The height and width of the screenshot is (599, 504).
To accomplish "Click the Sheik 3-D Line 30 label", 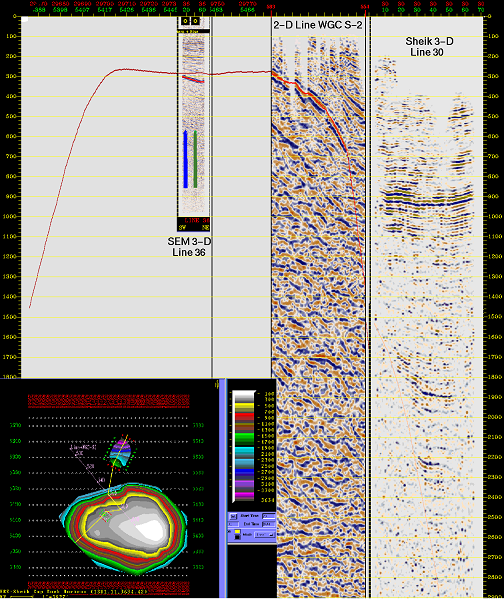I will [x=429, y=47].
